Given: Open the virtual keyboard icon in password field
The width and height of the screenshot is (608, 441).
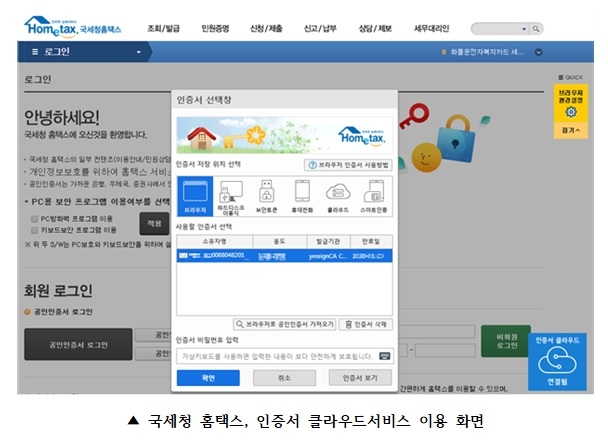Looking at the screenshot, I should pyautogui.click(x=385, y=355).
